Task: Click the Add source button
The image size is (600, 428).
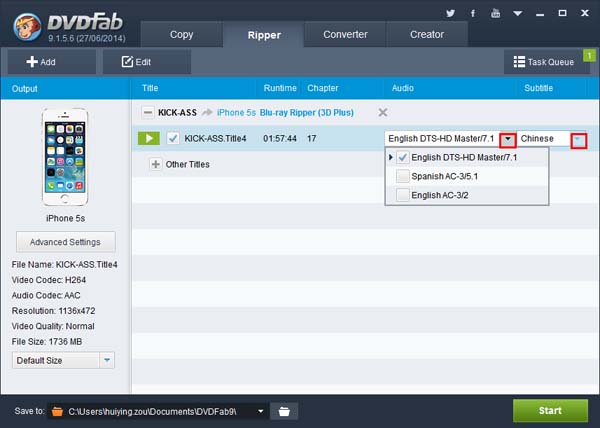Action: click(52, 62)
